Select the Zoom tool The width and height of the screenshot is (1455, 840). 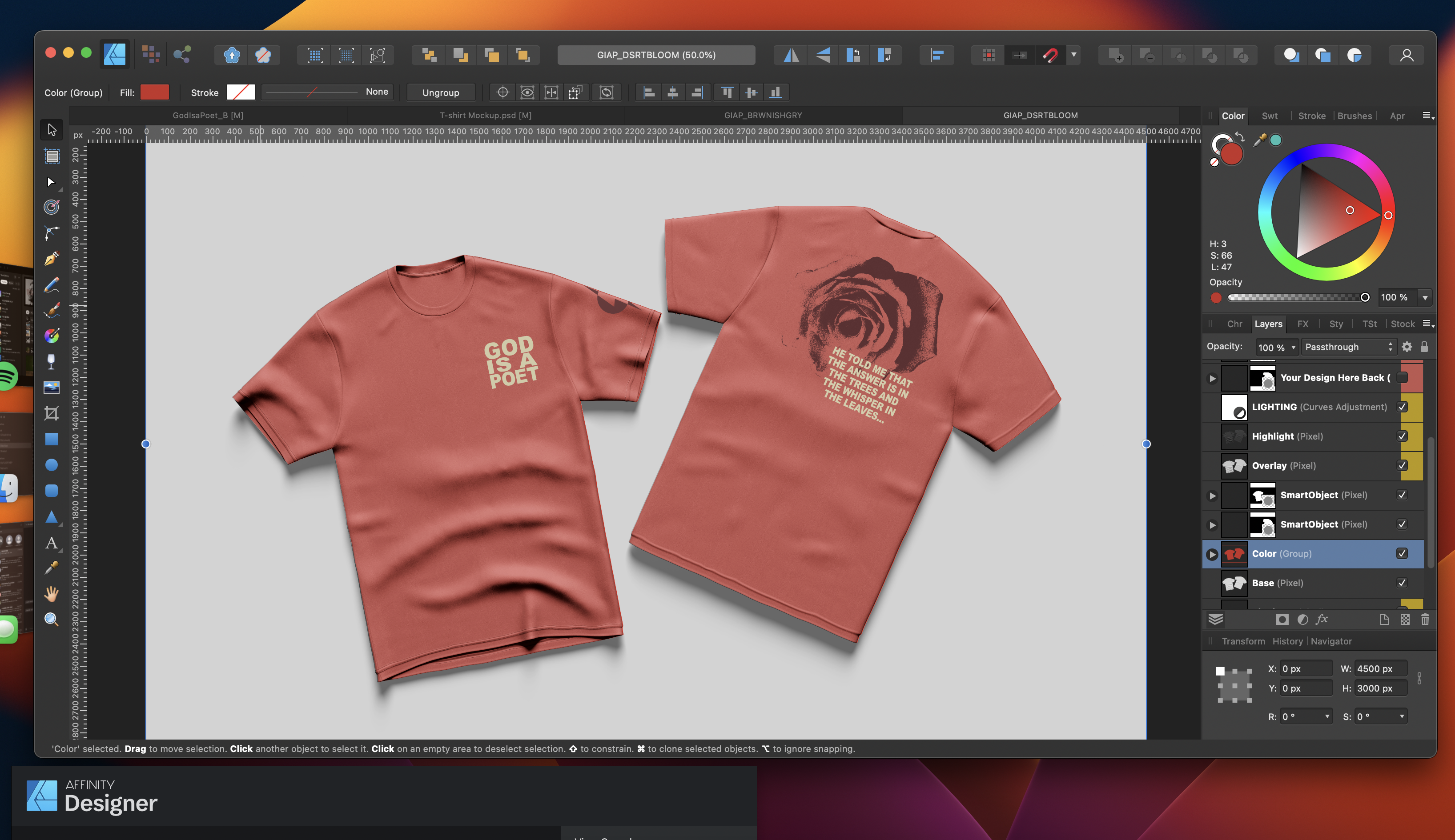(52, 619)
